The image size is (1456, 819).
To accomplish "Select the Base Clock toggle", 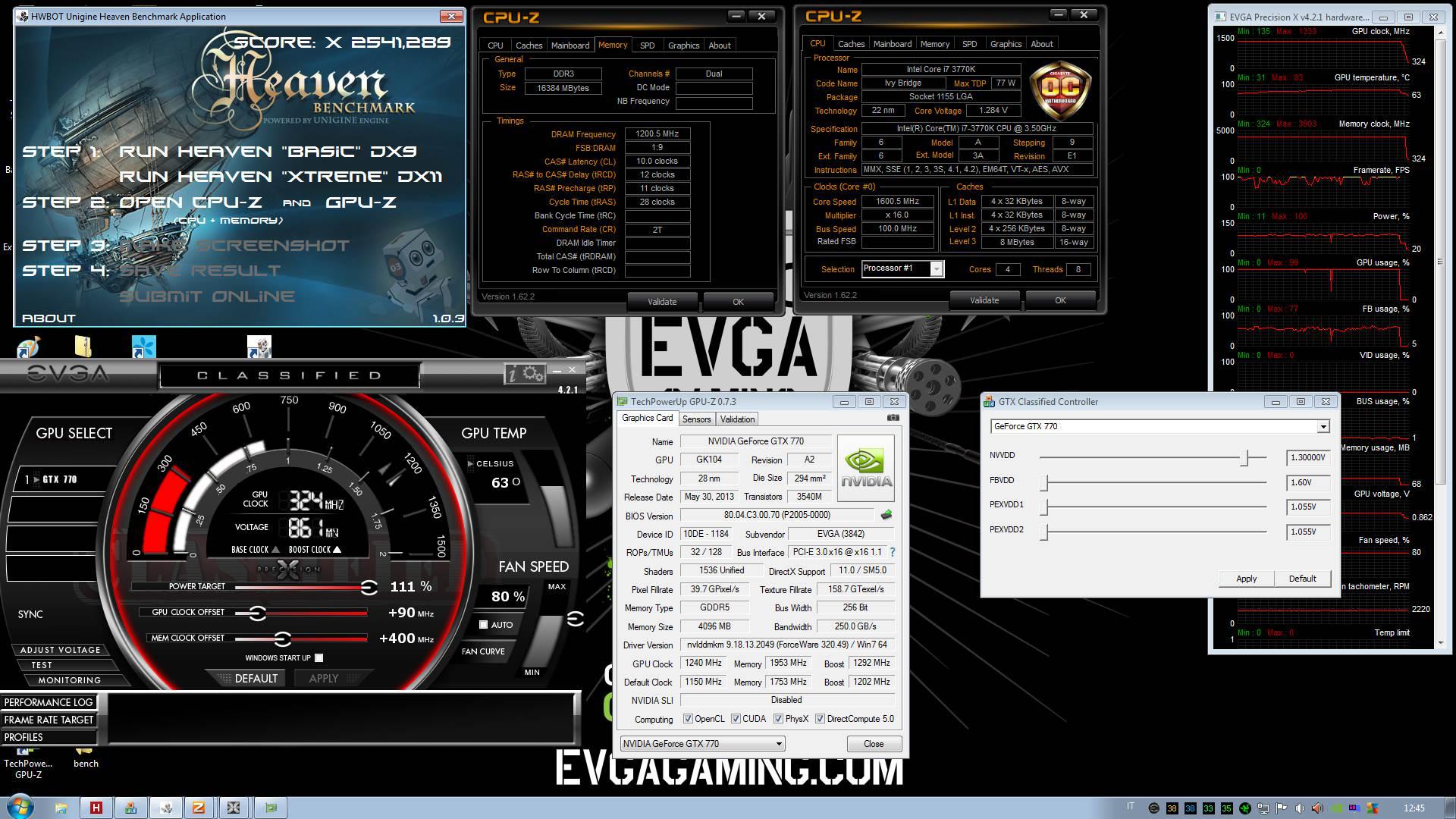I will pyautogui.click(x=255, y=550).
